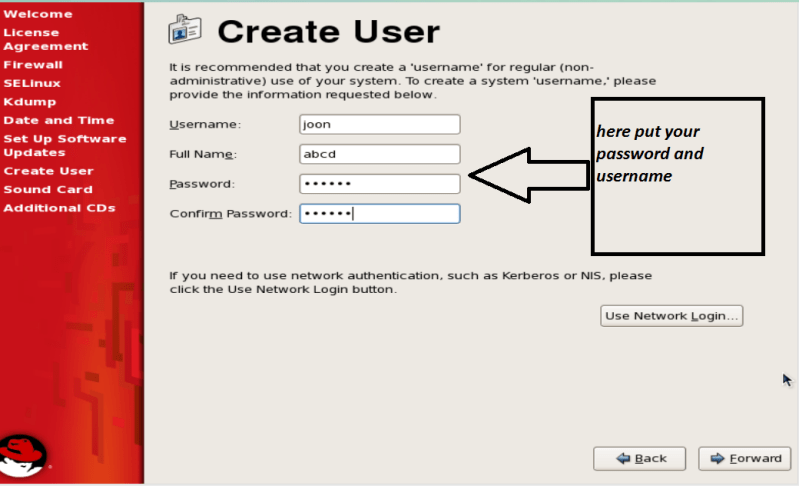Go Back to the previous step

[x=640, y=458]
